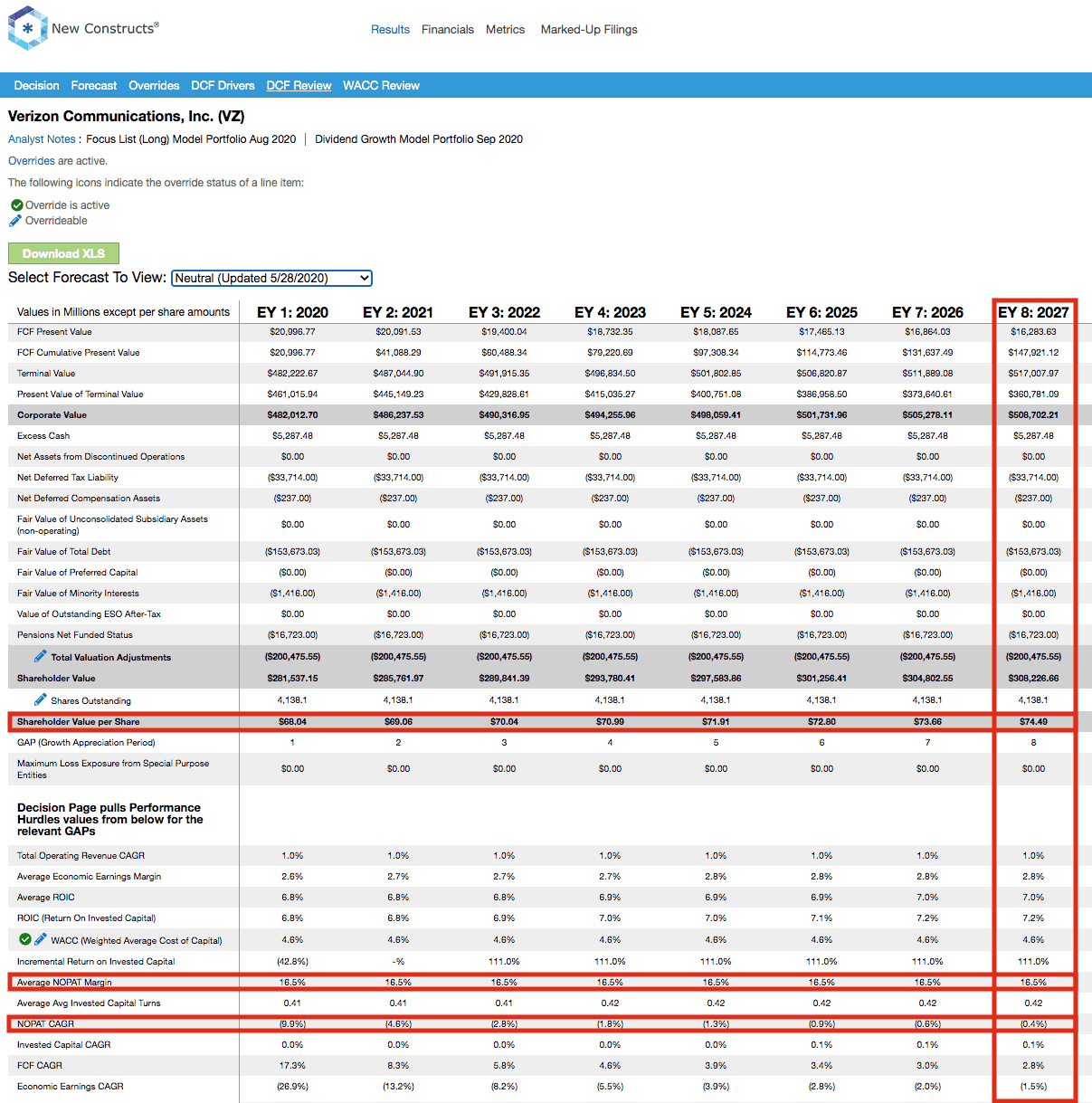The height and width of the screenshot is (1103, 1092).
Task: Click the 17.3% FCF CAGR value
Action: point(292,1066)
